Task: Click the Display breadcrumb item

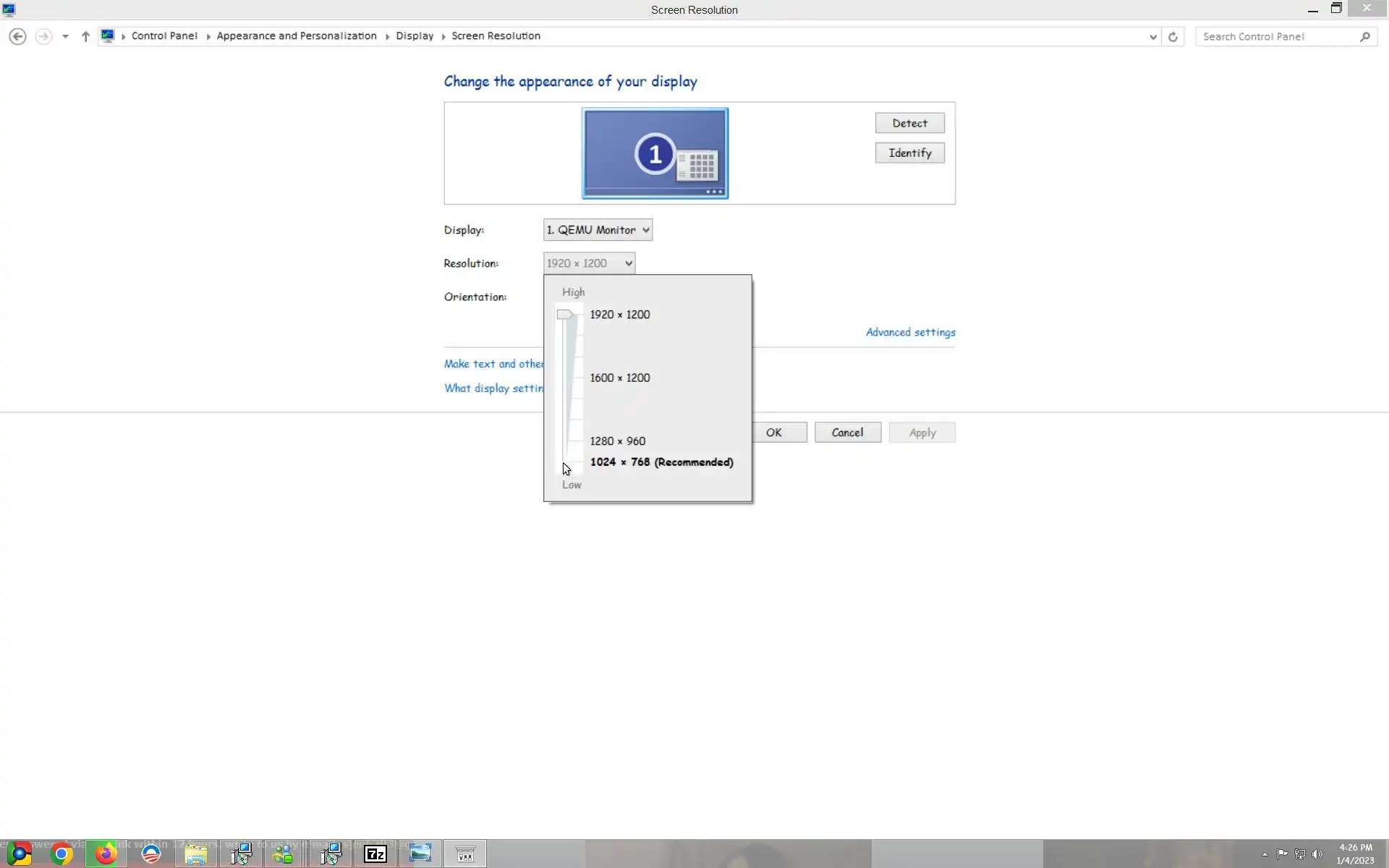Action: click(415, 35)
